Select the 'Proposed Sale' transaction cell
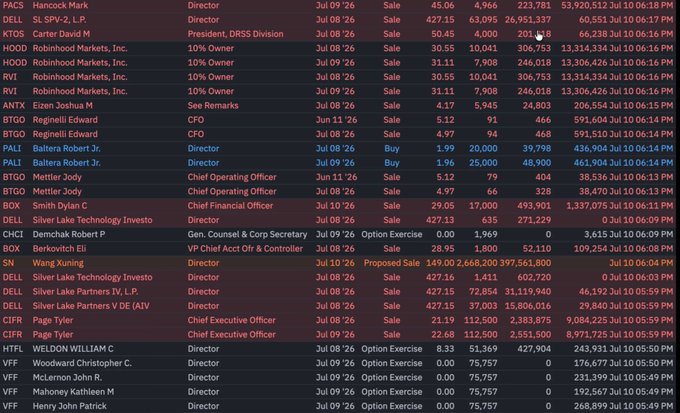This screenshot has width=680, height=413. [x=392, y=263]
